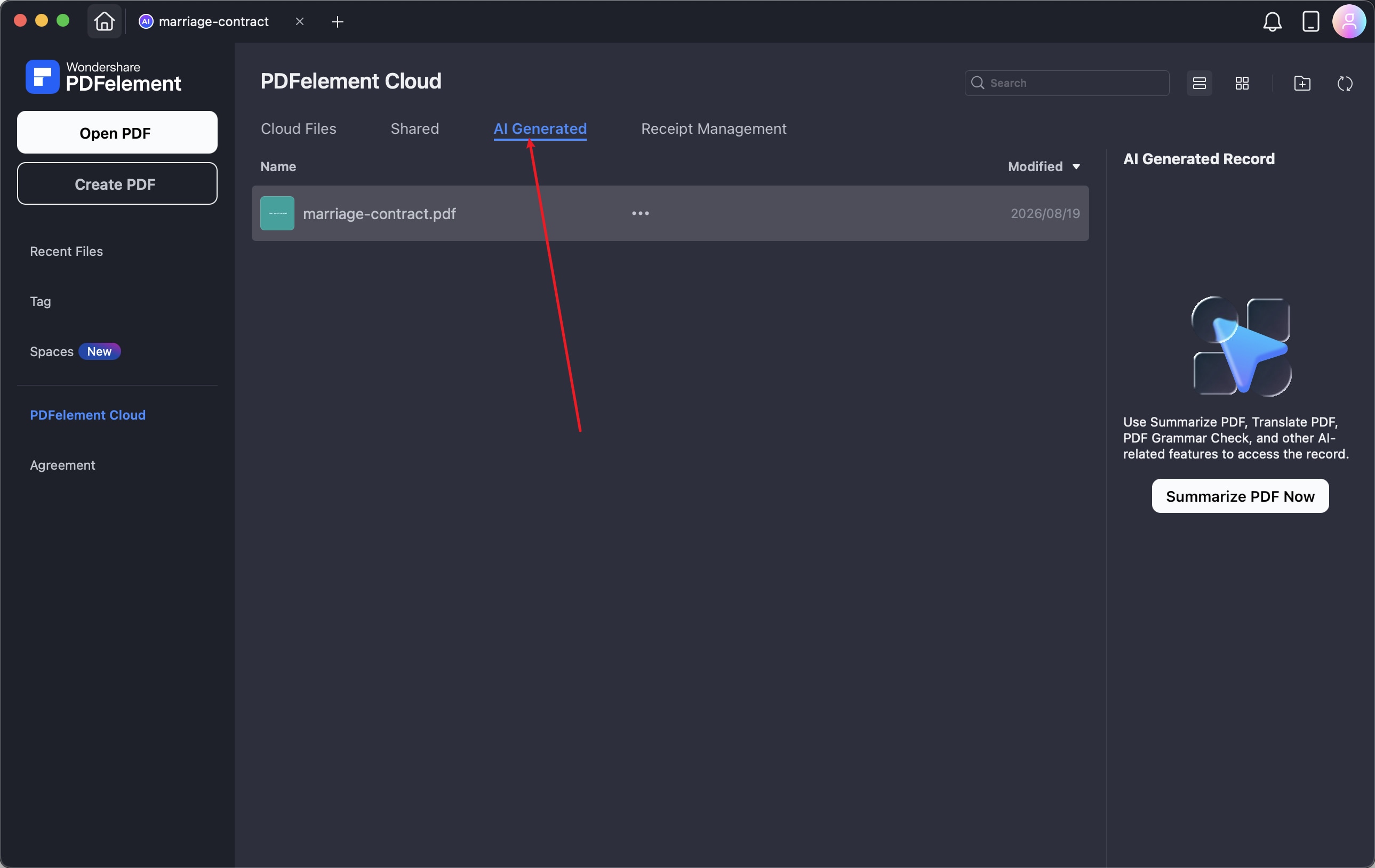Open Recent Files in sidebar

point(66,252)
